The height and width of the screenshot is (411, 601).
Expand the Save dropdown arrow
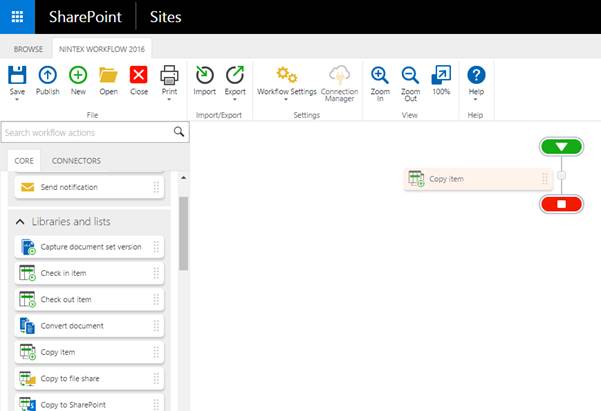tap(17, 100)
